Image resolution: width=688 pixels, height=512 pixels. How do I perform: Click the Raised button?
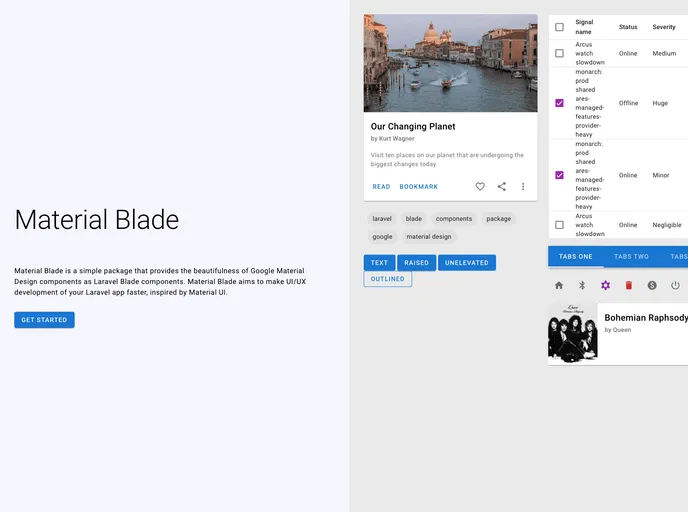[416, 263]
